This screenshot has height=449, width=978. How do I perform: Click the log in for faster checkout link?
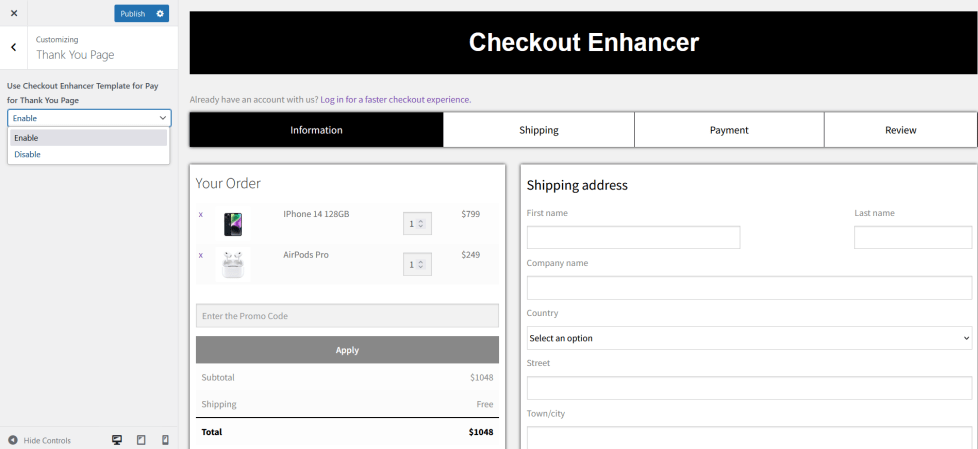tap(395, 100)
